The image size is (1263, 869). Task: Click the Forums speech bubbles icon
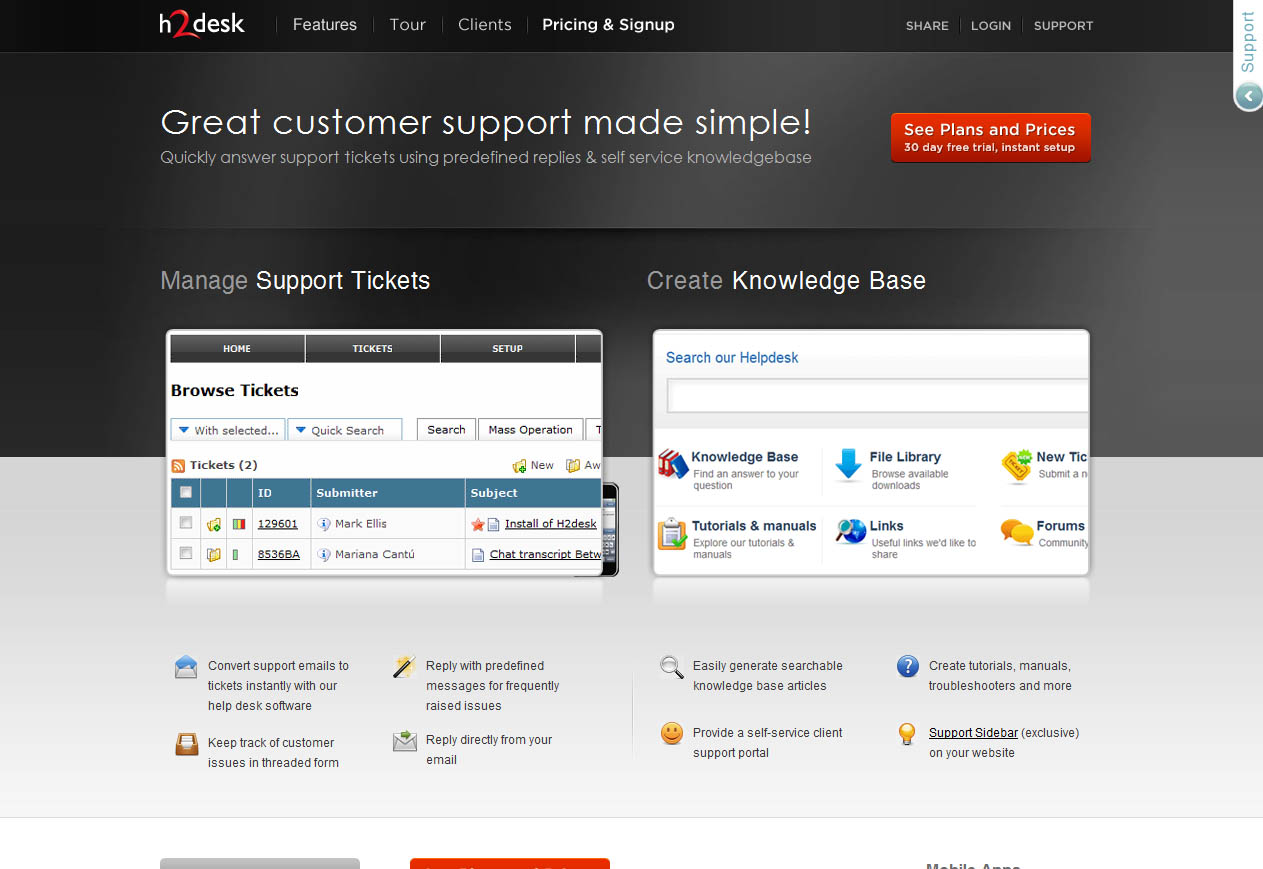click(1017, 532)
